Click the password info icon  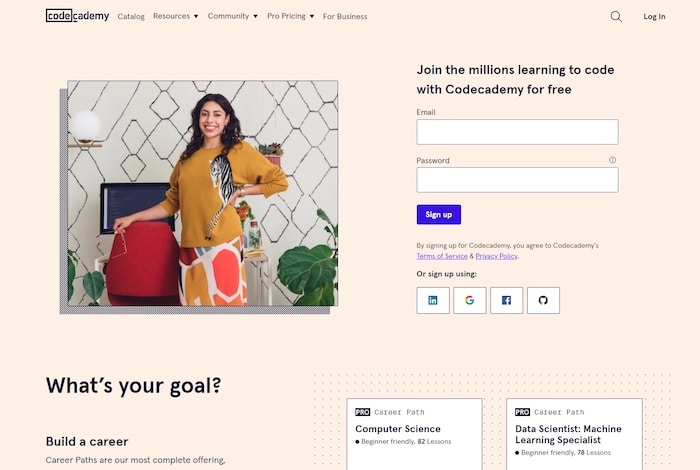[x=612, y=160]
